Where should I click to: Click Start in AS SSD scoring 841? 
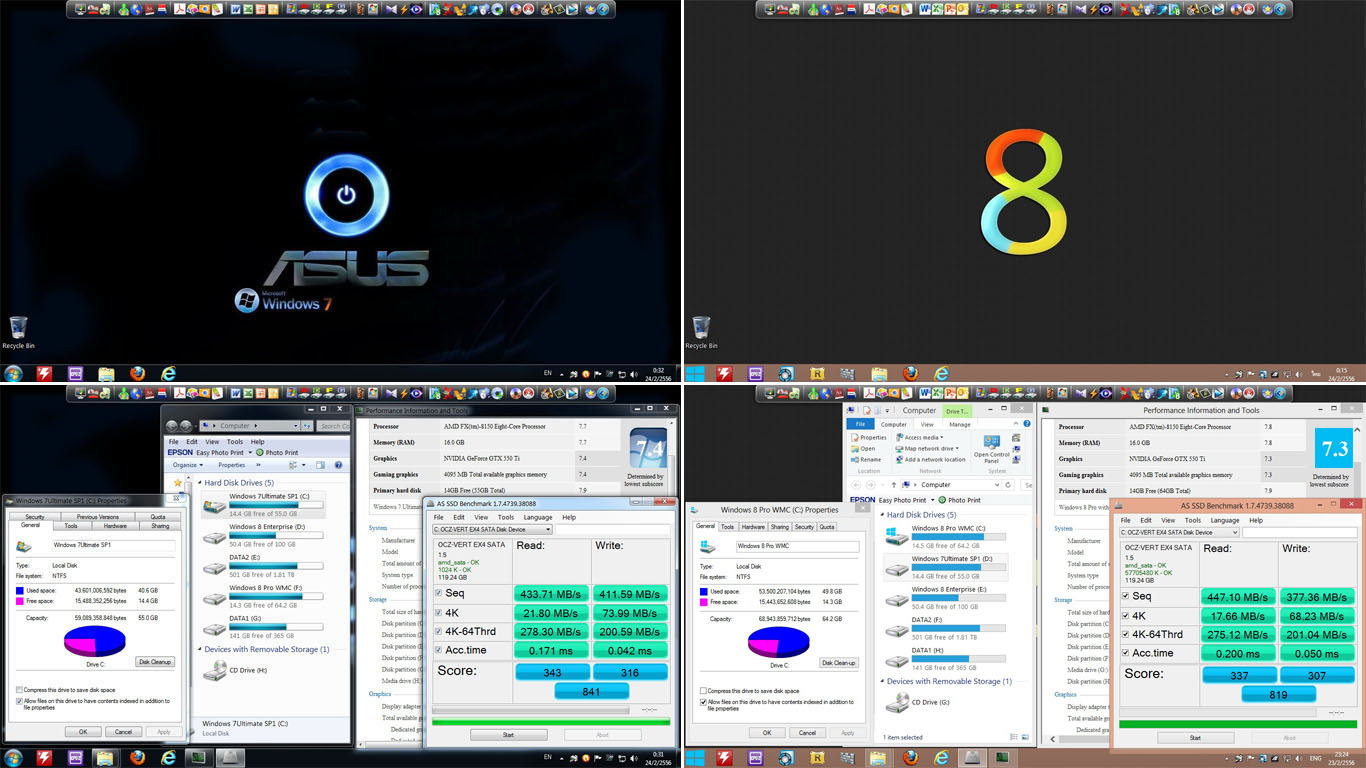point(507,735)
